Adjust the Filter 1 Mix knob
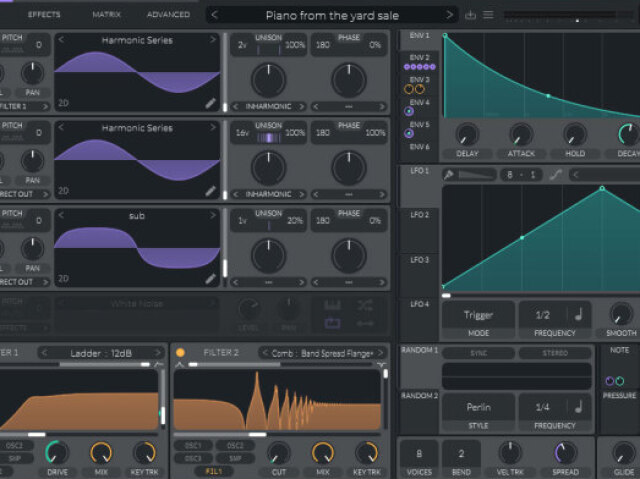This screenshot has height=479, width=640. click(x=101, y=452)
